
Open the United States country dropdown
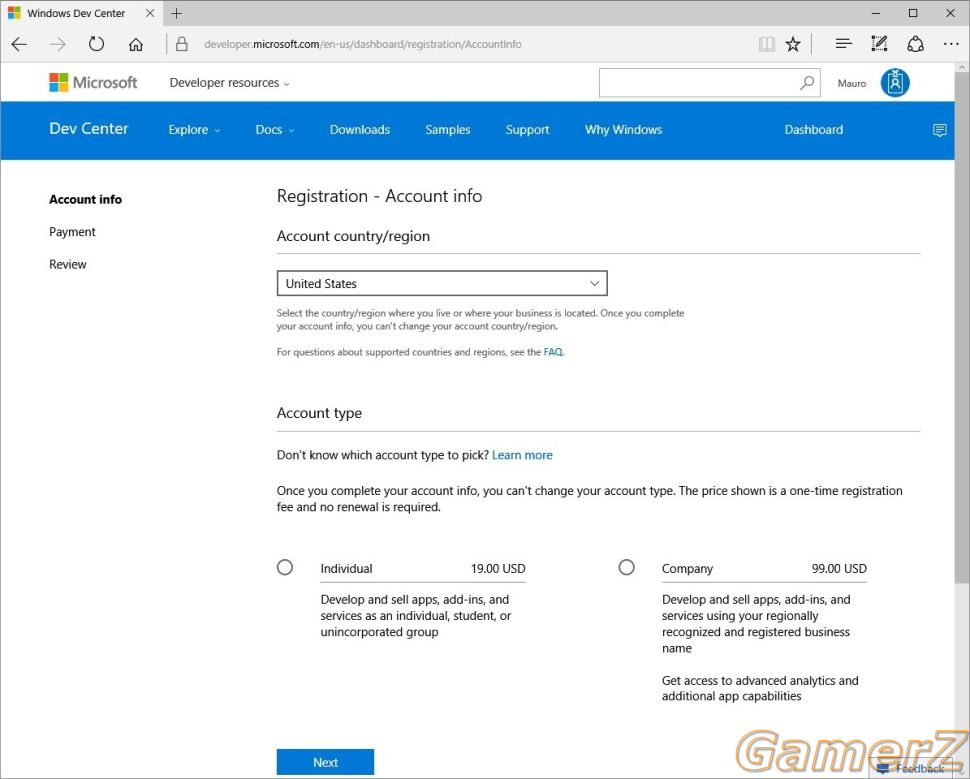tap(442, 283)
